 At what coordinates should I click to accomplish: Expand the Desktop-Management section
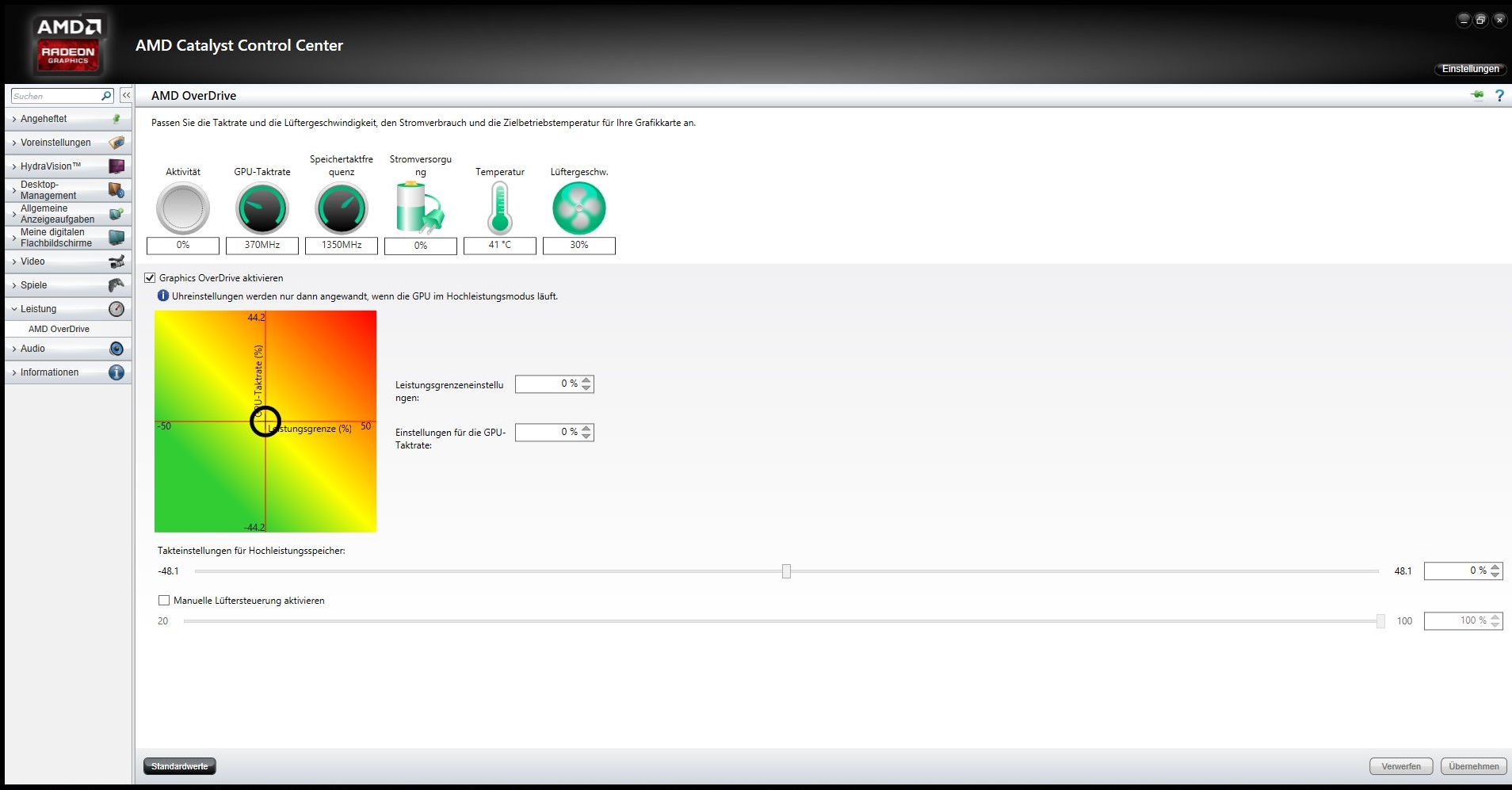(13, 190)
